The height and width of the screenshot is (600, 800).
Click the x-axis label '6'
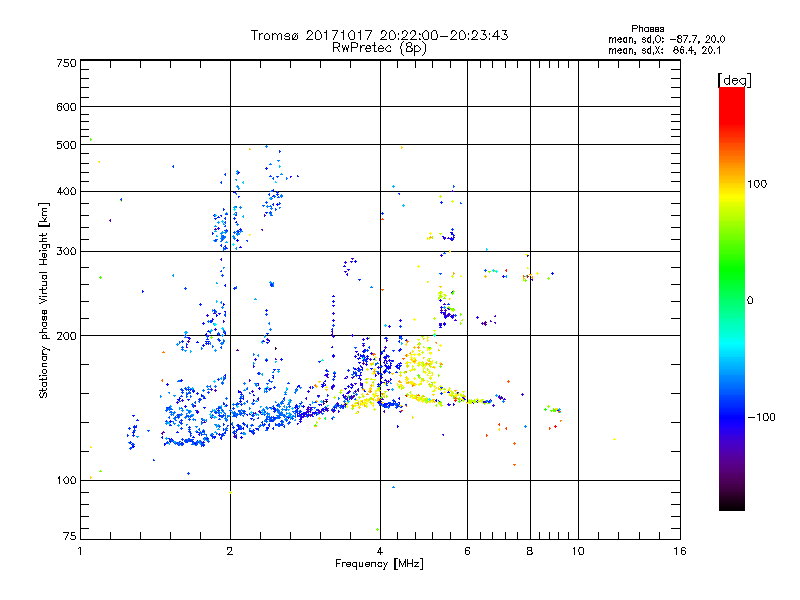click(x=467, y=551)
